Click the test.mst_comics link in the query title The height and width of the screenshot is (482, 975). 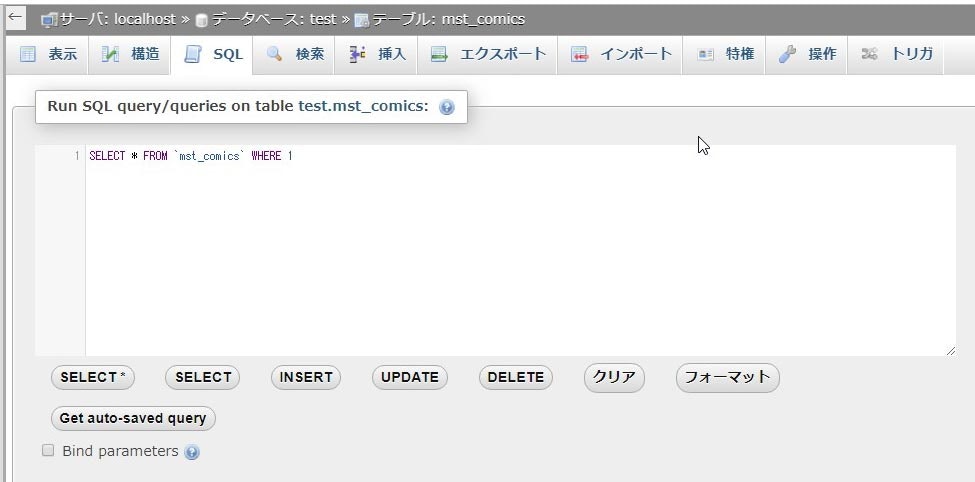pyautogui.click(x=363, y=106)
